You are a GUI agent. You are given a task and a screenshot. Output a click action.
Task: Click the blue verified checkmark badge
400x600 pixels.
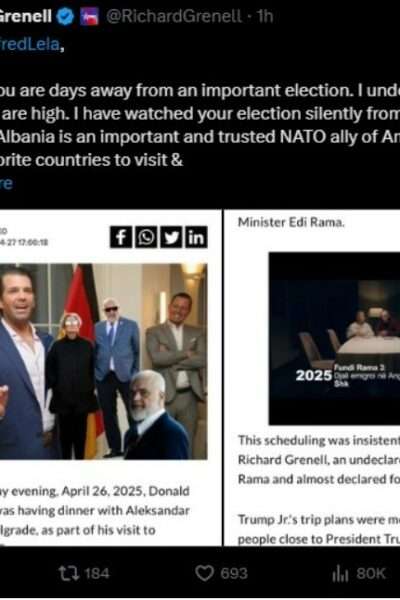65,17
